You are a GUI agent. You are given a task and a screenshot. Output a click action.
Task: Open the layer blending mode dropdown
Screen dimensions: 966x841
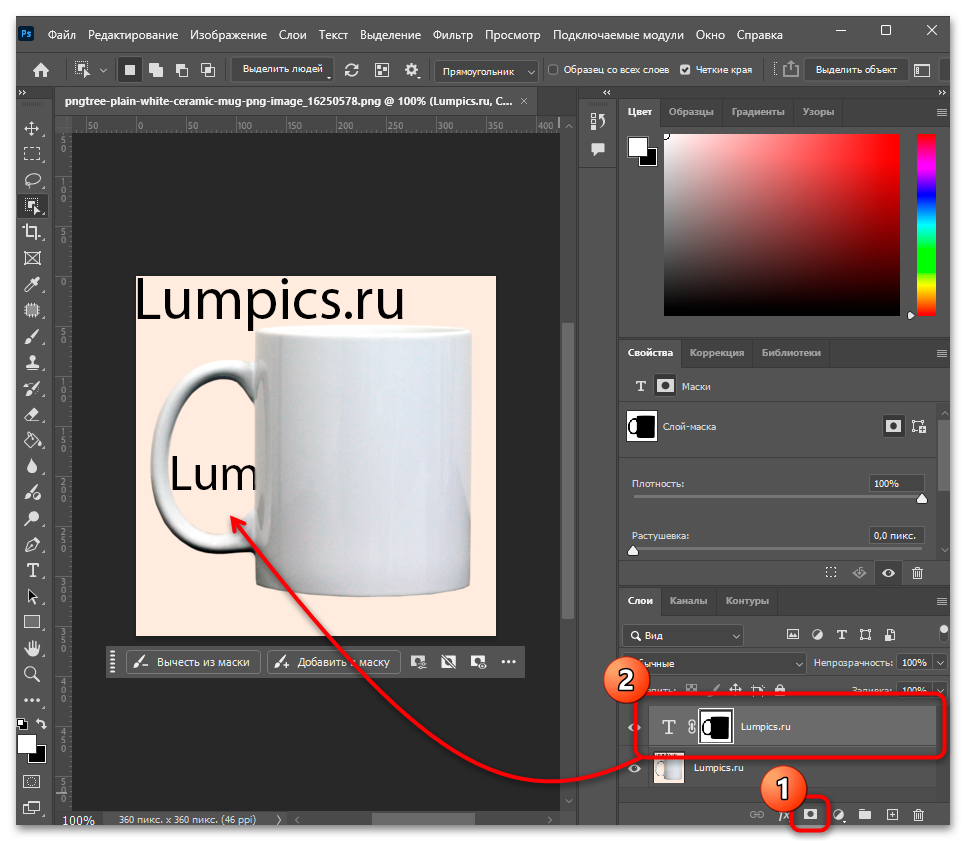coord(714,664)
